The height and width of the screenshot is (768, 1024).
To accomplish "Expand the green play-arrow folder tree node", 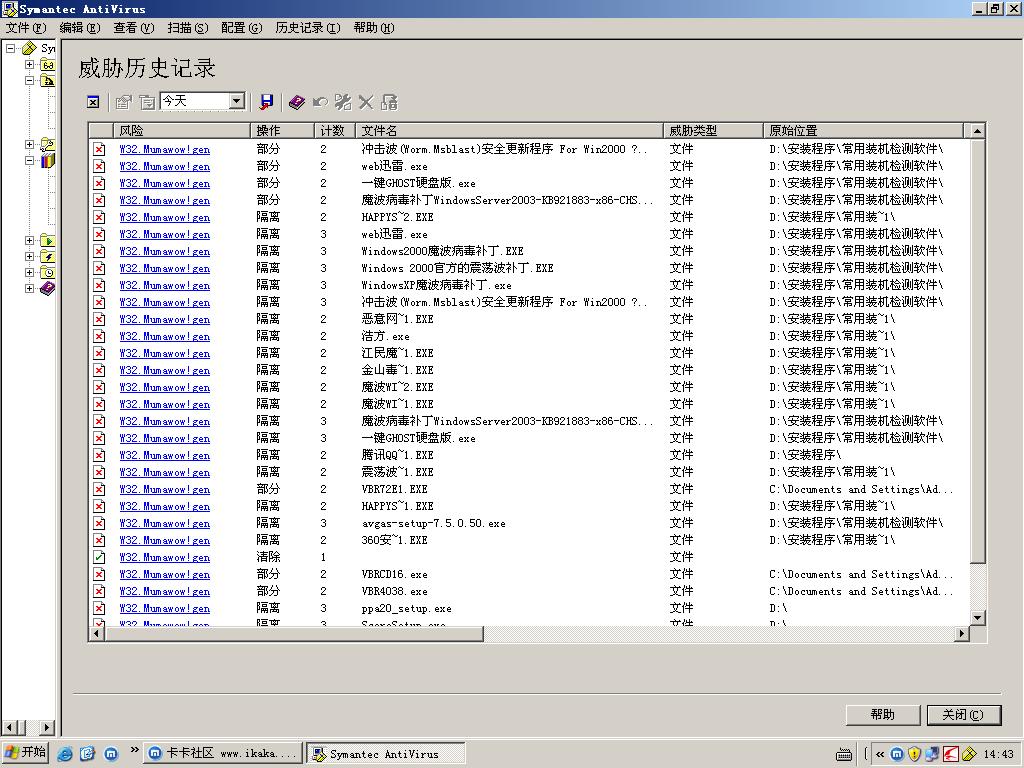I will [30, 240].
